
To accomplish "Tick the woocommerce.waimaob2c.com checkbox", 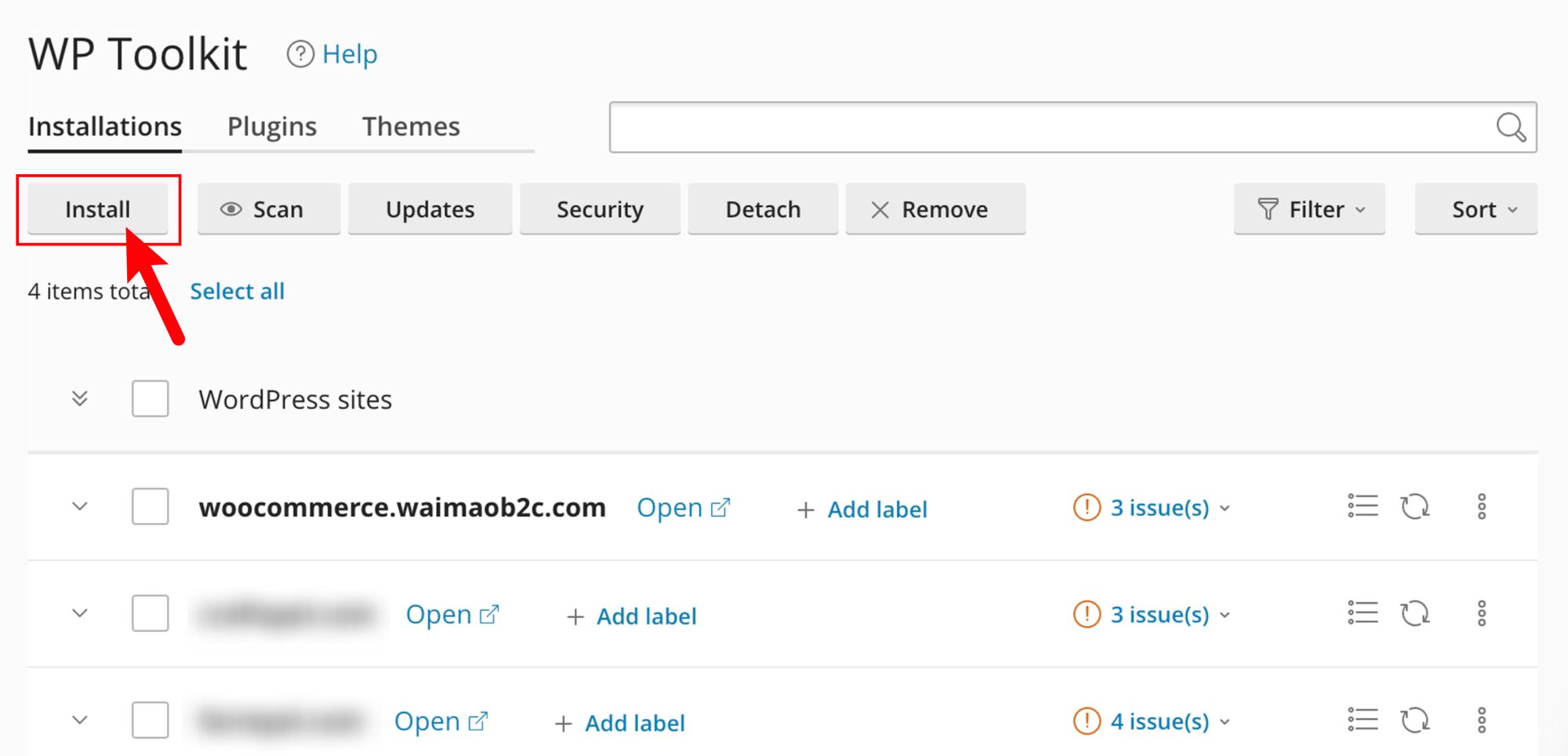I will coord(150,507).
